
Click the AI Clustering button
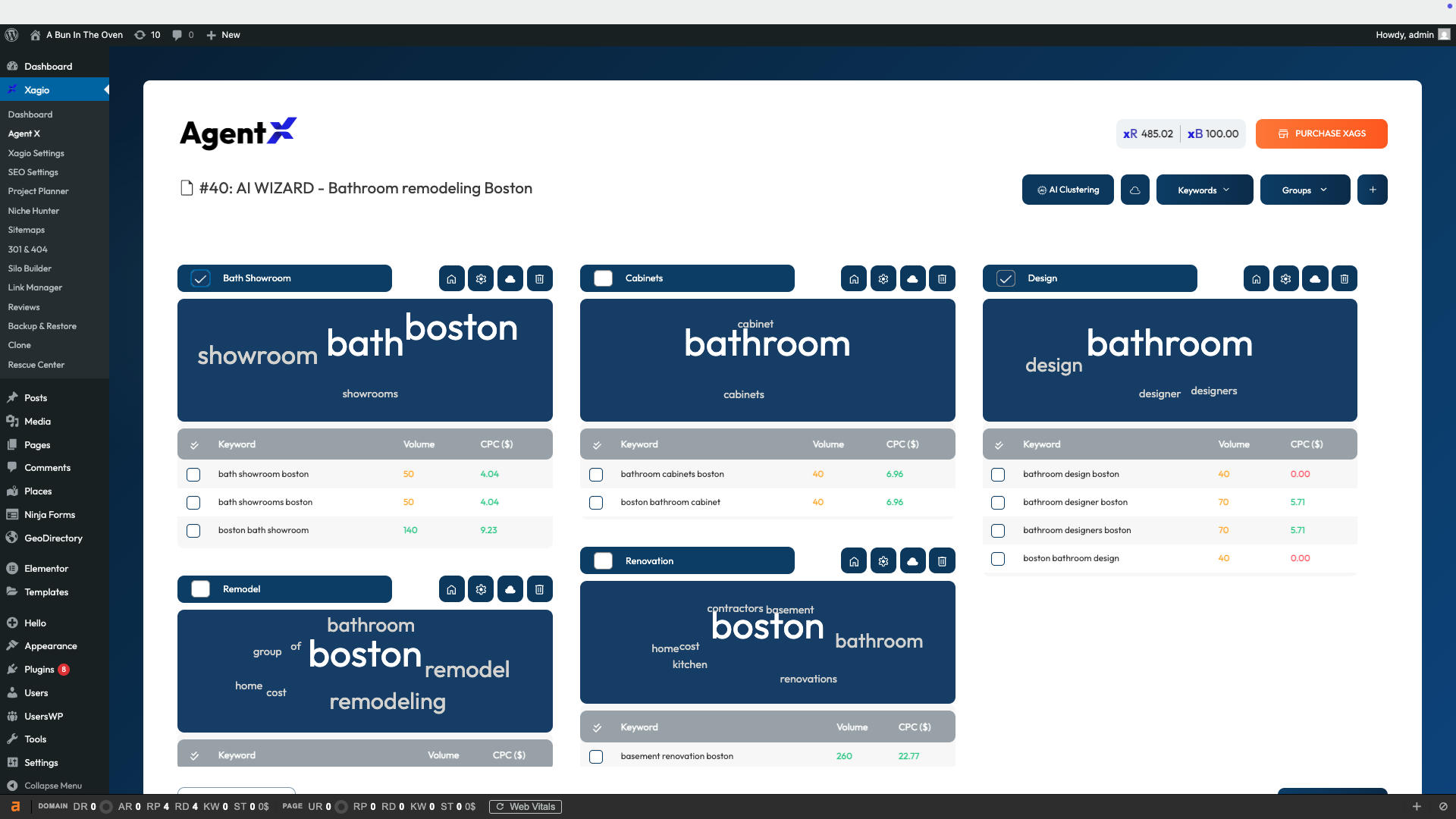(x=1068, y=190)
